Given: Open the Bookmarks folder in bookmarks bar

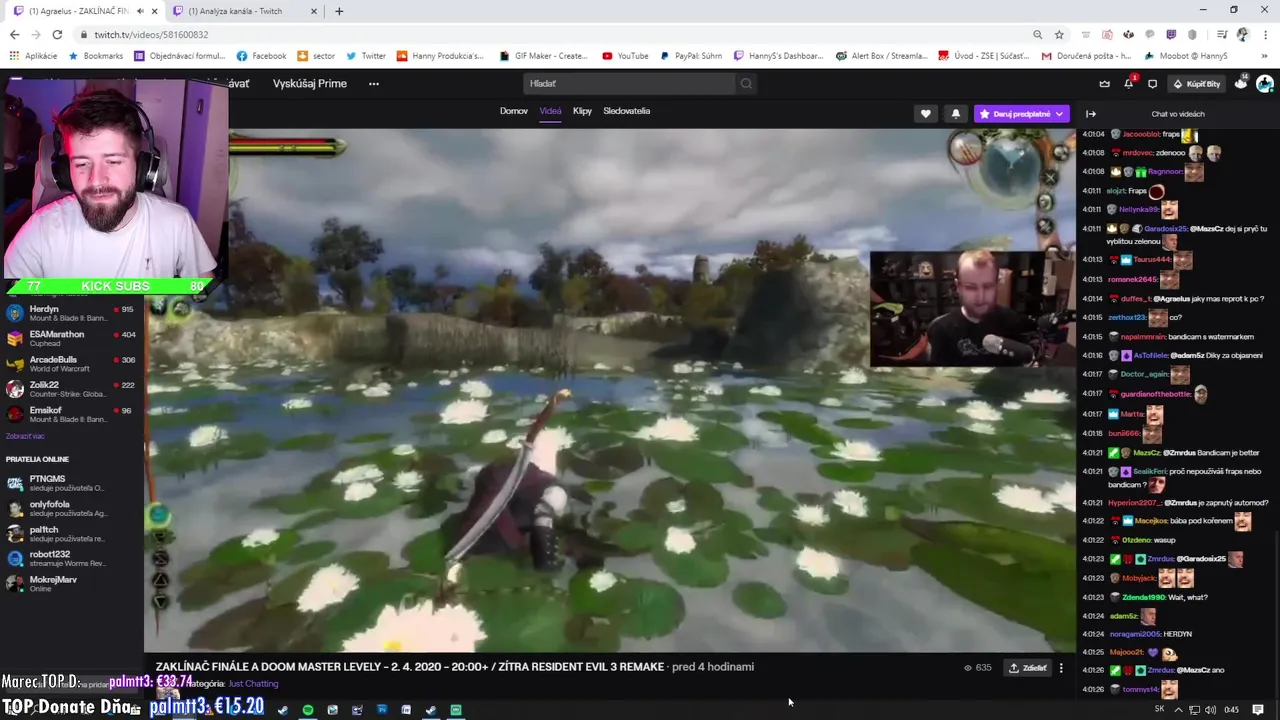Looking at the screenshot, I should click(x=96, y=56).
